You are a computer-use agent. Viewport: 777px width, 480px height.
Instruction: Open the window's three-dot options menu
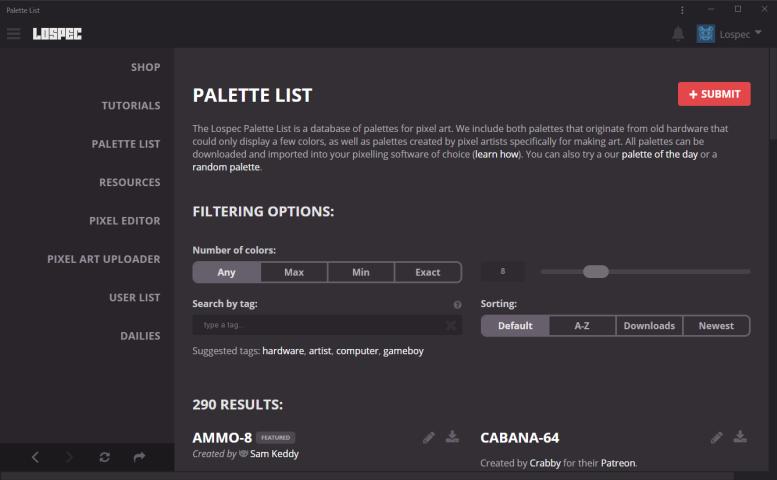(x=682, y=10)
